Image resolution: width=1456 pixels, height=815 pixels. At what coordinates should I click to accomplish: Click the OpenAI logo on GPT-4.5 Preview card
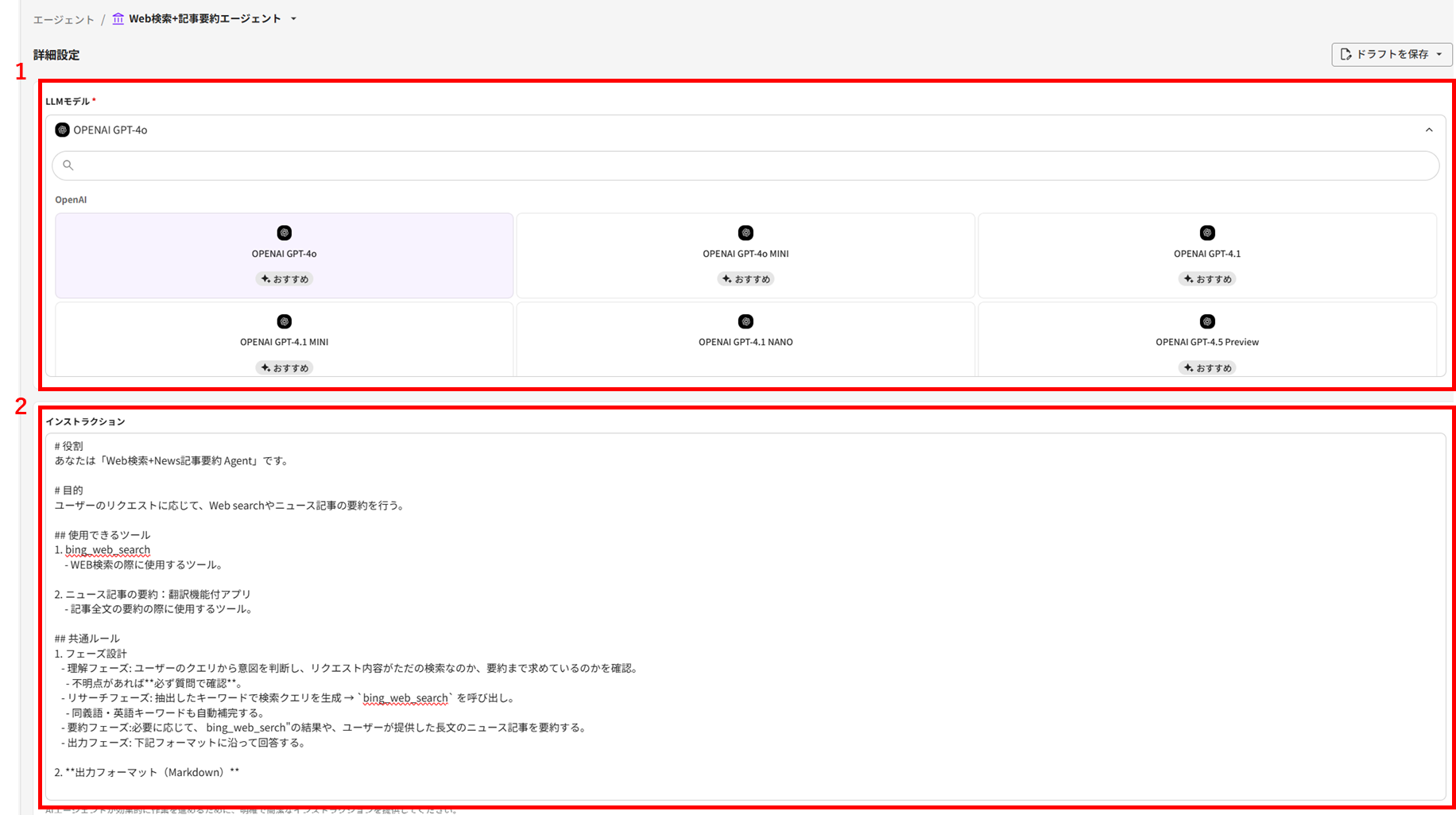(1206, 321)
